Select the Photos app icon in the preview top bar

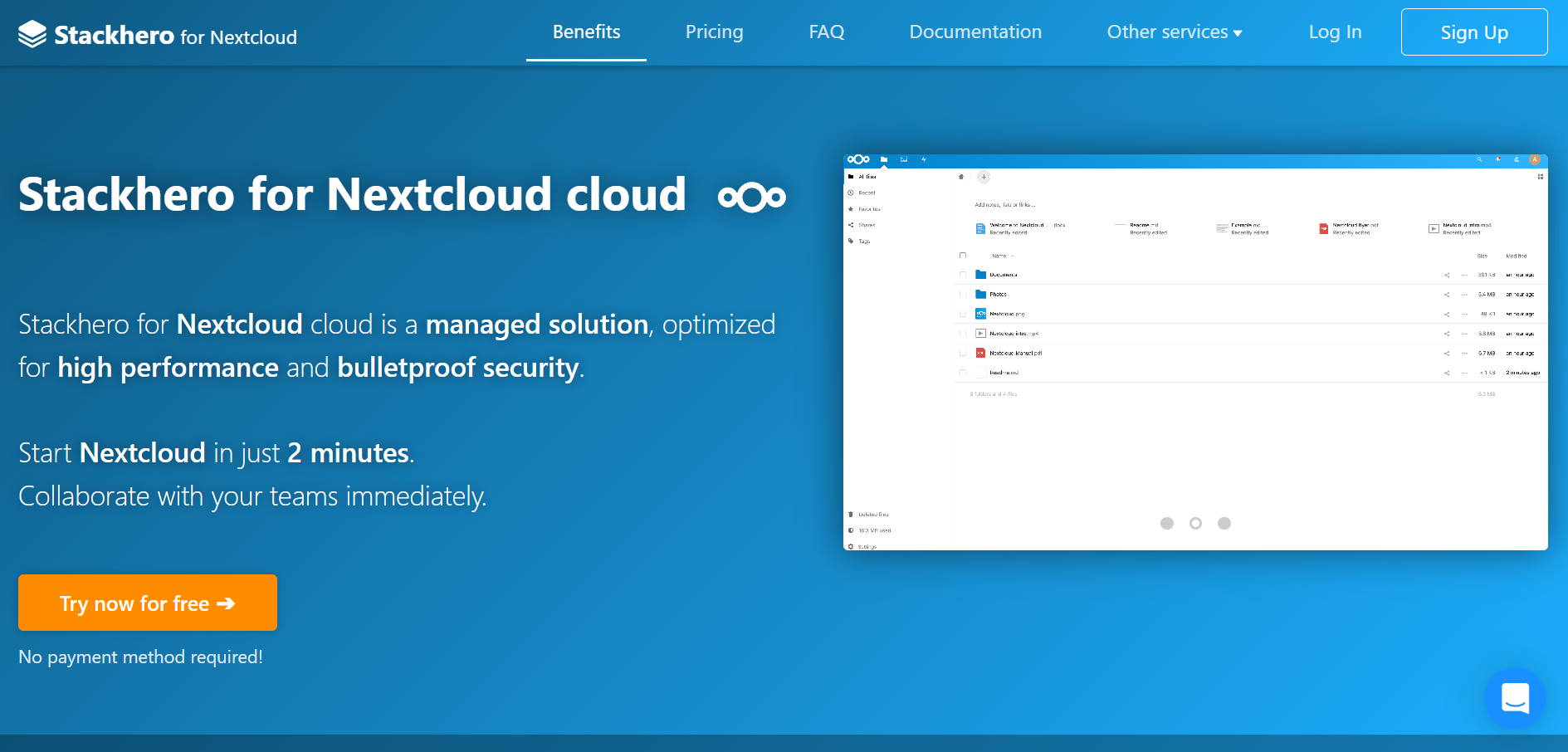(x=904, y=159)
